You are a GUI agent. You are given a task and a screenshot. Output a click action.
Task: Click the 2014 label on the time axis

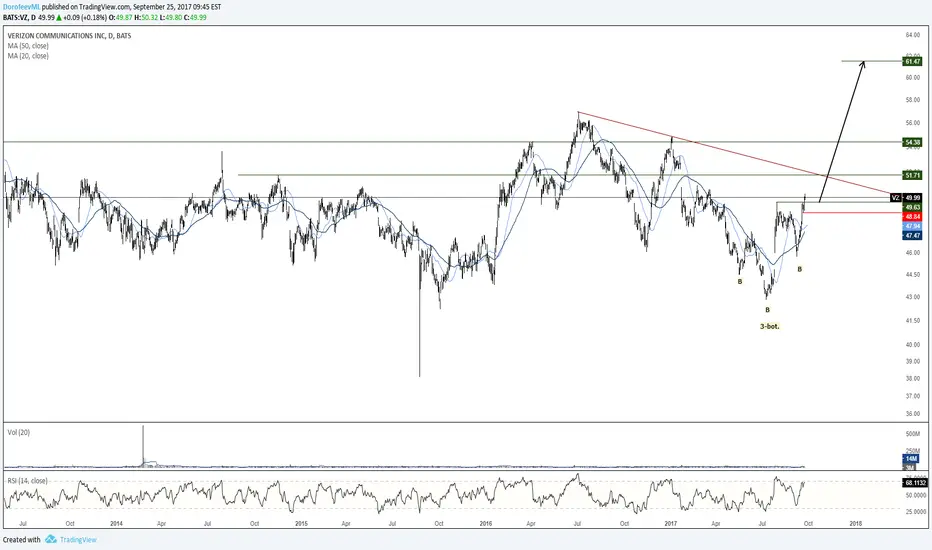click(116, 524)
